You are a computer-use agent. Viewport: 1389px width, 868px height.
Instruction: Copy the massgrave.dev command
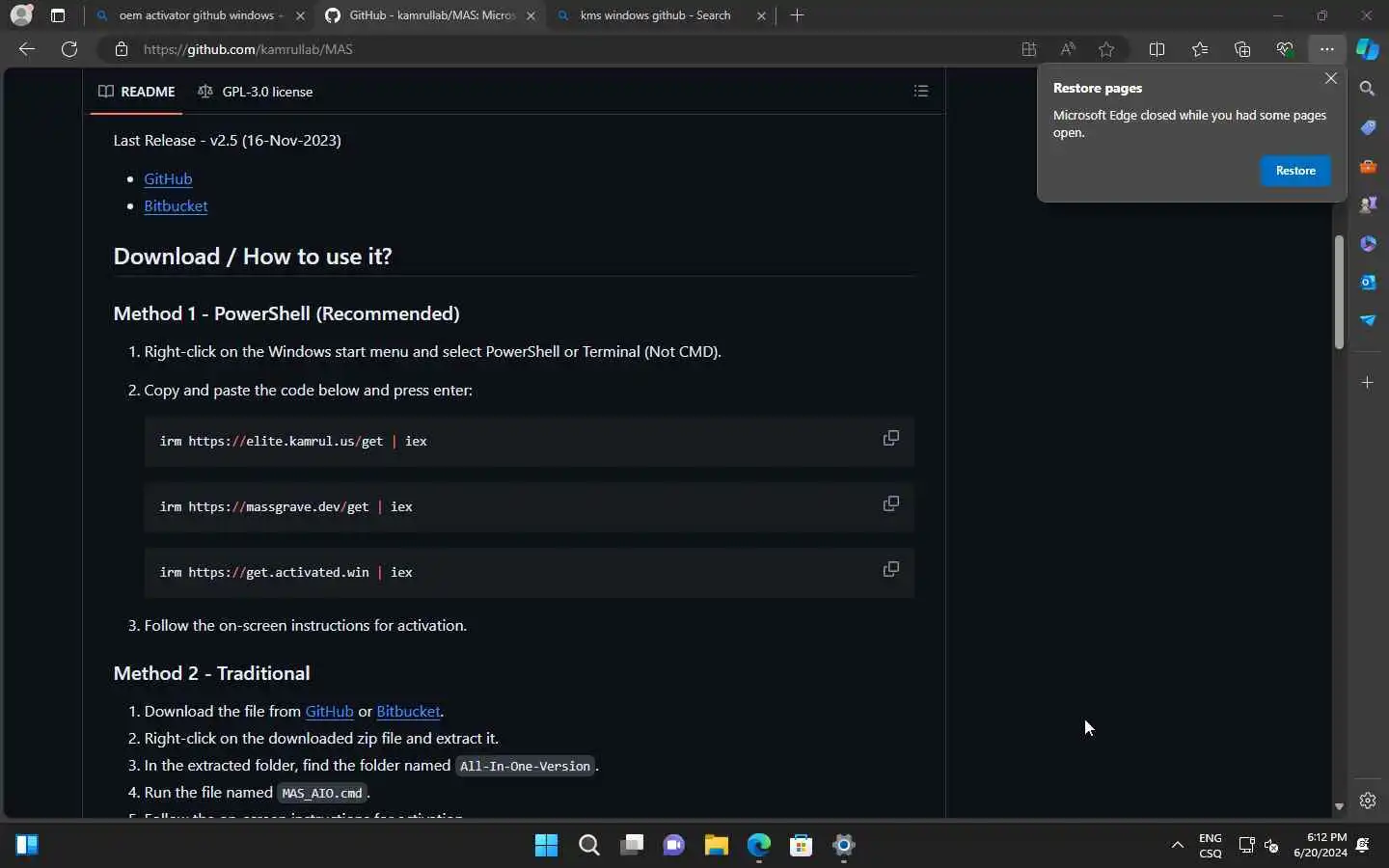point(891,503)
